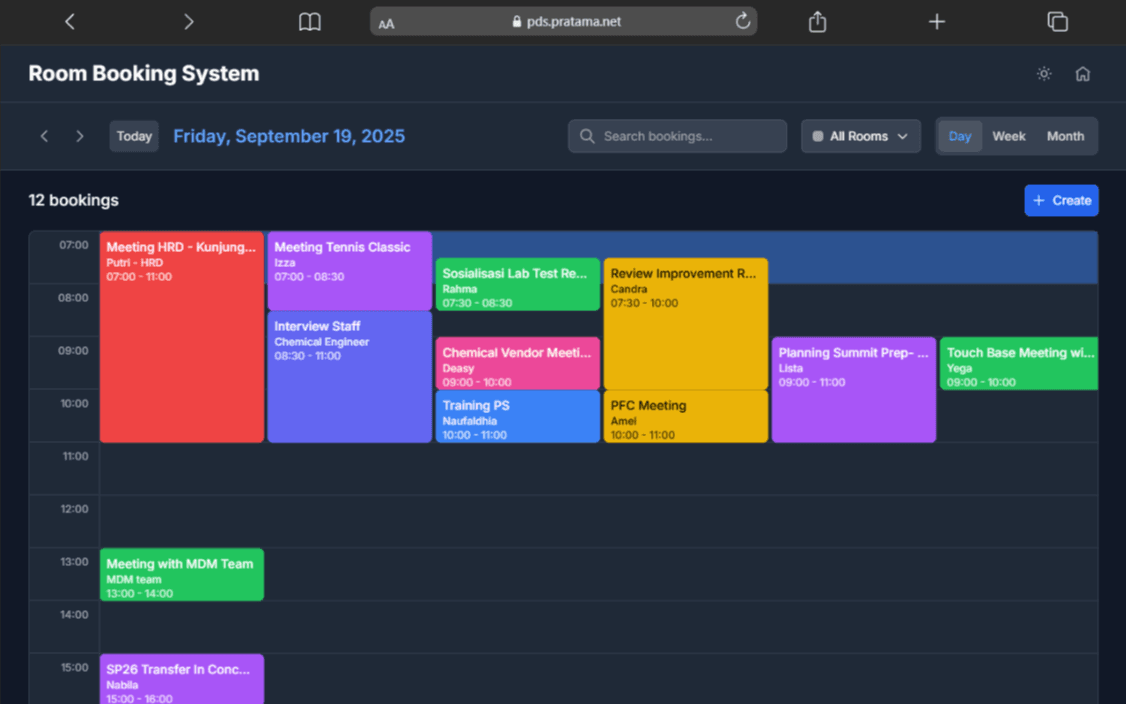Viewport: 1126px width, 704px height.
Task: Open Meeting with MDM Team booking
Action: coord(182,575)
